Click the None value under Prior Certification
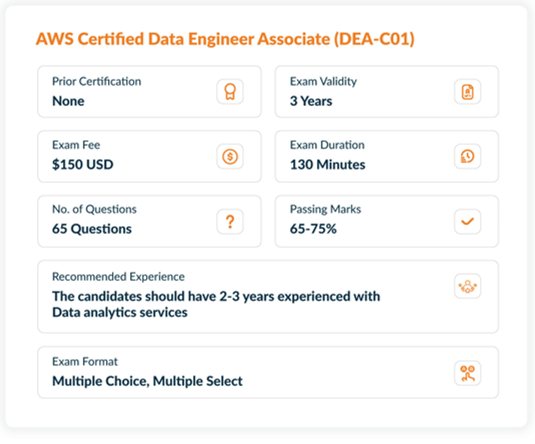Screen dimensions: 535x444 (x=68, y=101)
